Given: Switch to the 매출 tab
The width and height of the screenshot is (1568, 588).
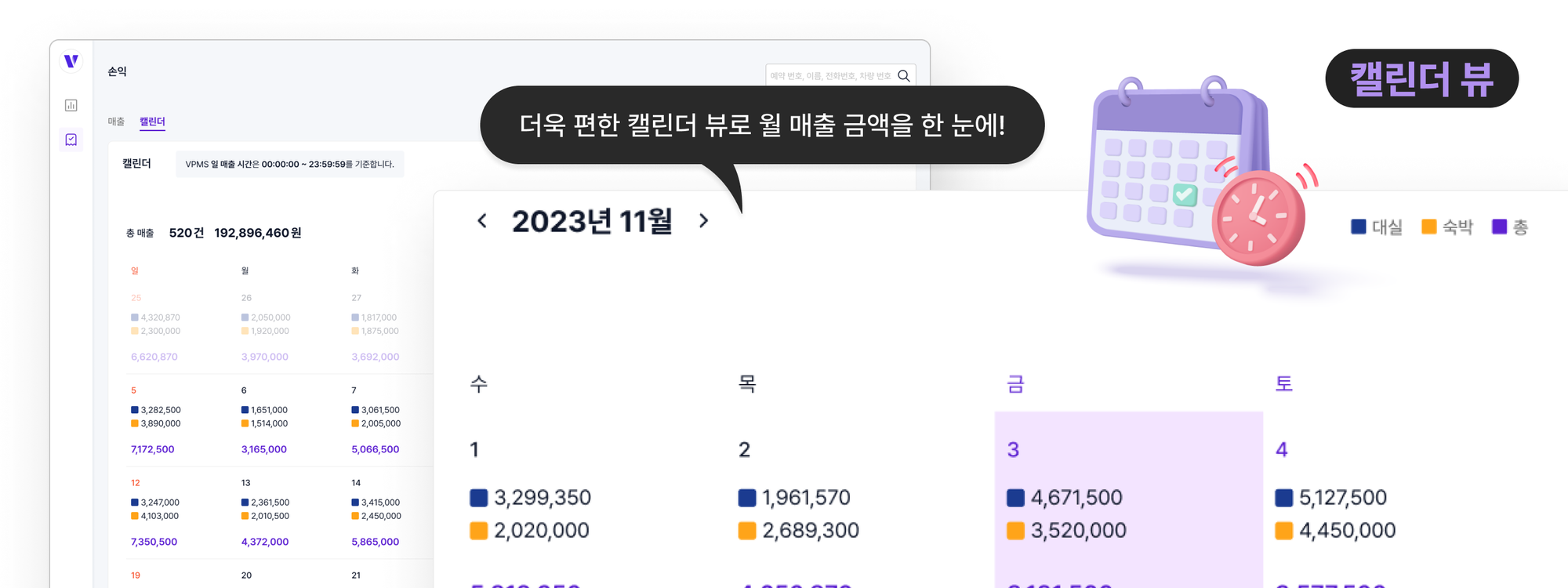Looking at the screenshot, I should pyautogui.click(x=116, y=122).
